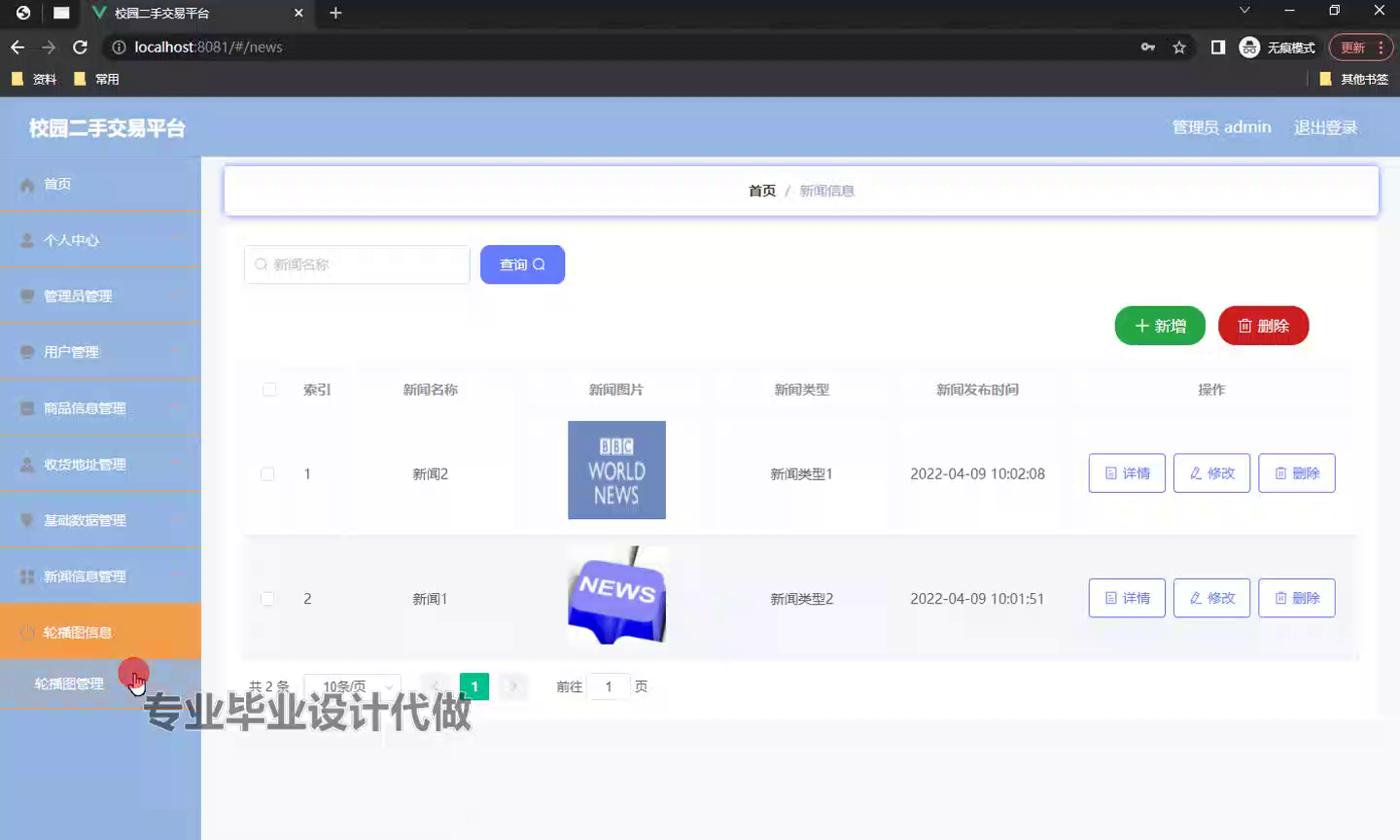
Task: Open the 10条/页 page size dropdown
Action: pos(352,686)
